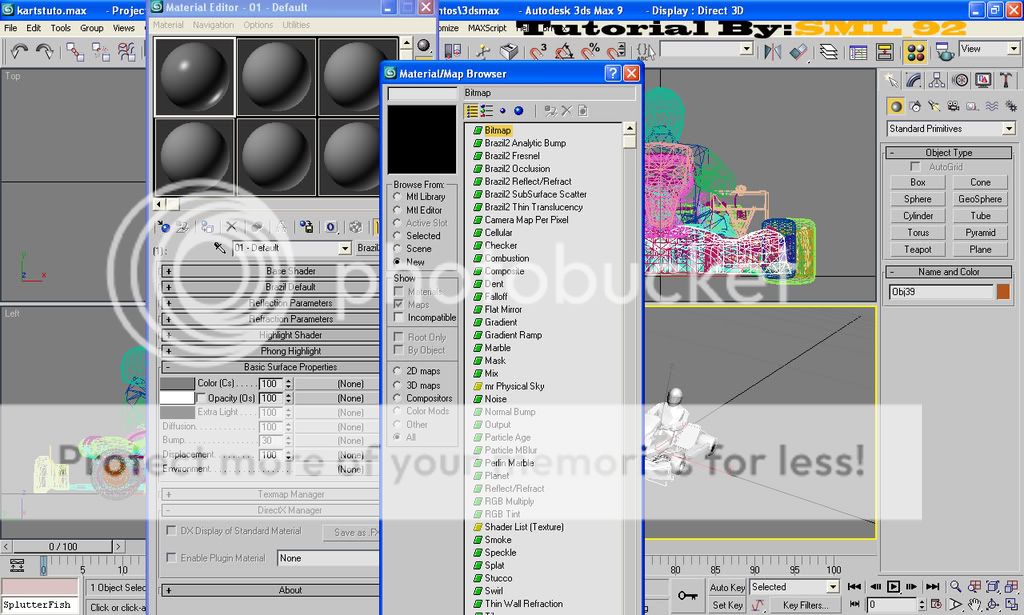Screen dimensions: 1024x615
Task: Switch to the Modify panel tab icon
Action: (914, 80)
